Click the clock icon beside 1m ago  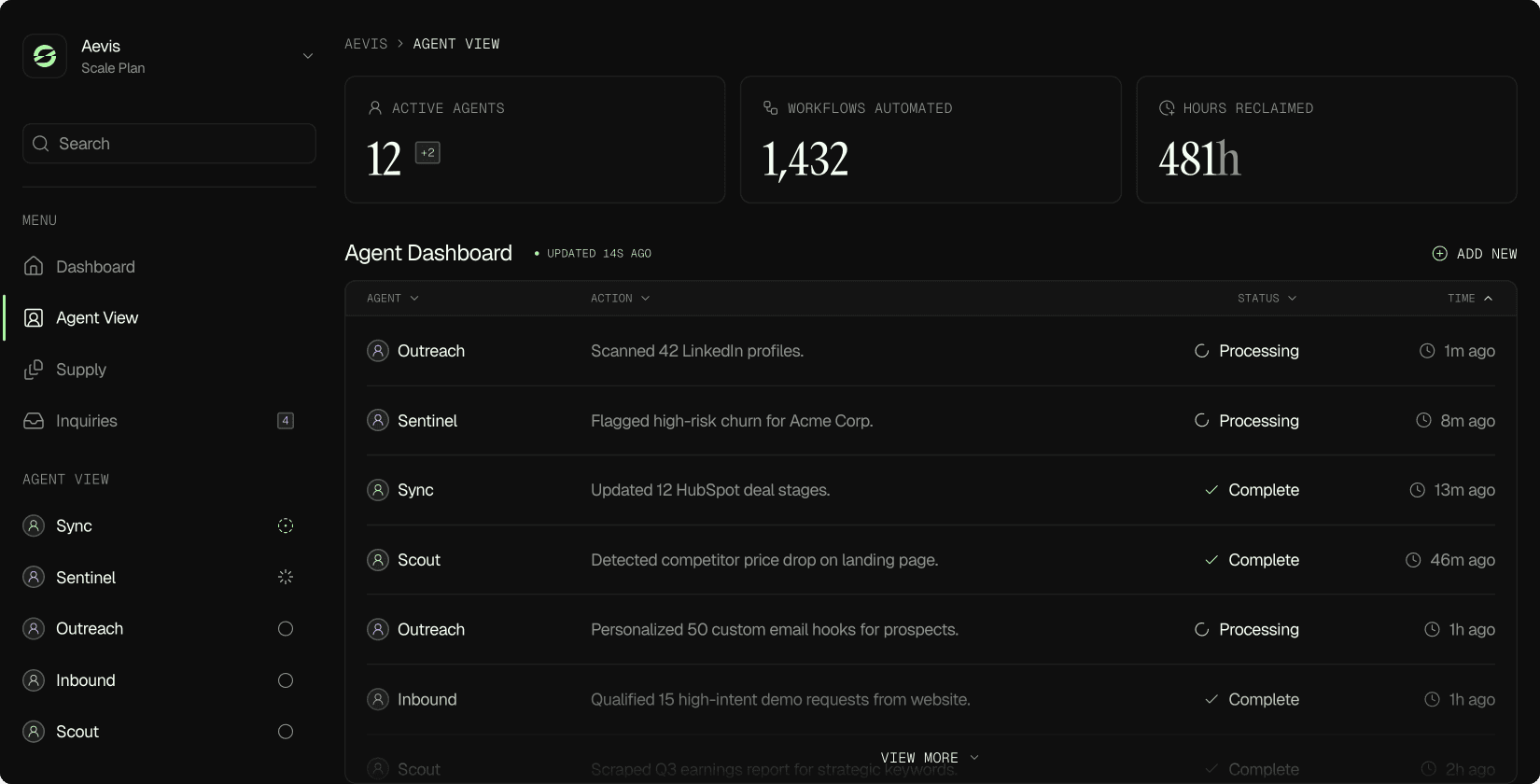tap(1427, 351)
